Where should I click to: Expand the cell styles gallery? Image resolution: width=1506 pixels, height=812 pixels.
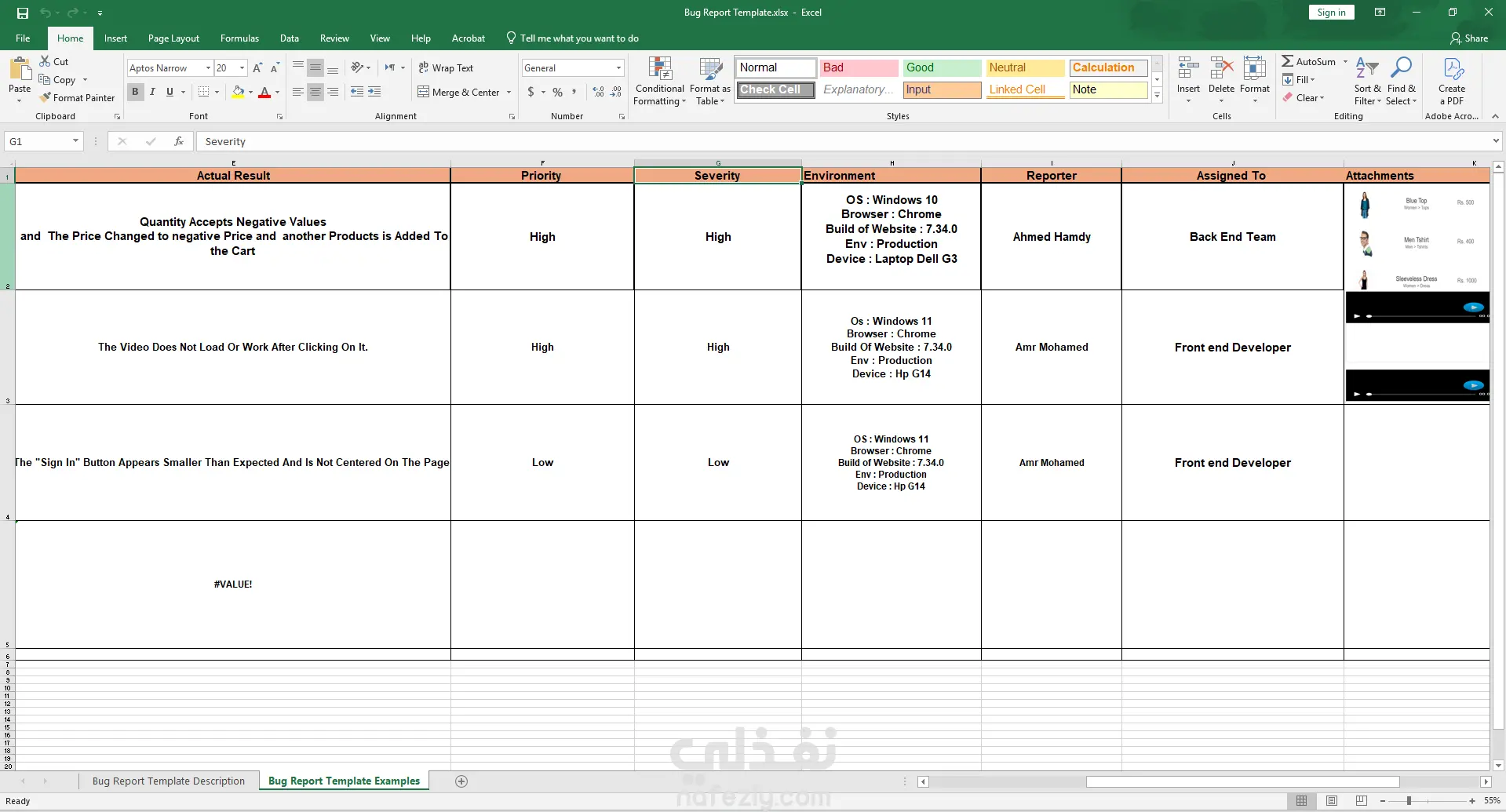point(1157,95)
